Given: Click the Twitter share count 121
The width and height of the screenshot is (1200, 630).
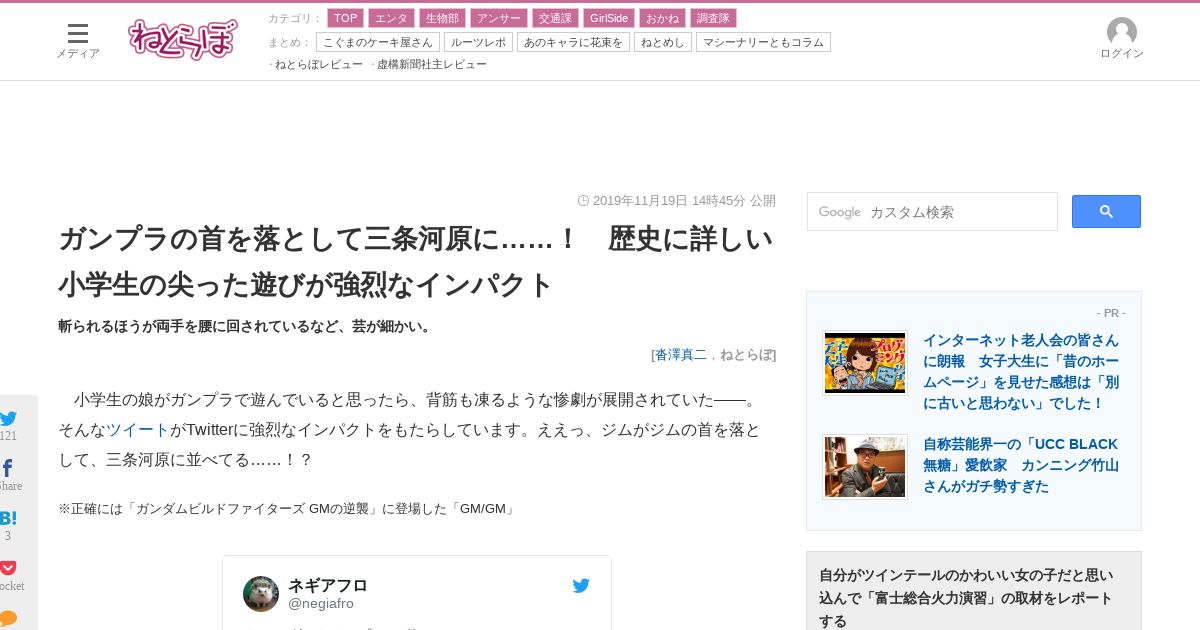Looking at the screenshot, I should pyautogui.click(x=8, y=436).
